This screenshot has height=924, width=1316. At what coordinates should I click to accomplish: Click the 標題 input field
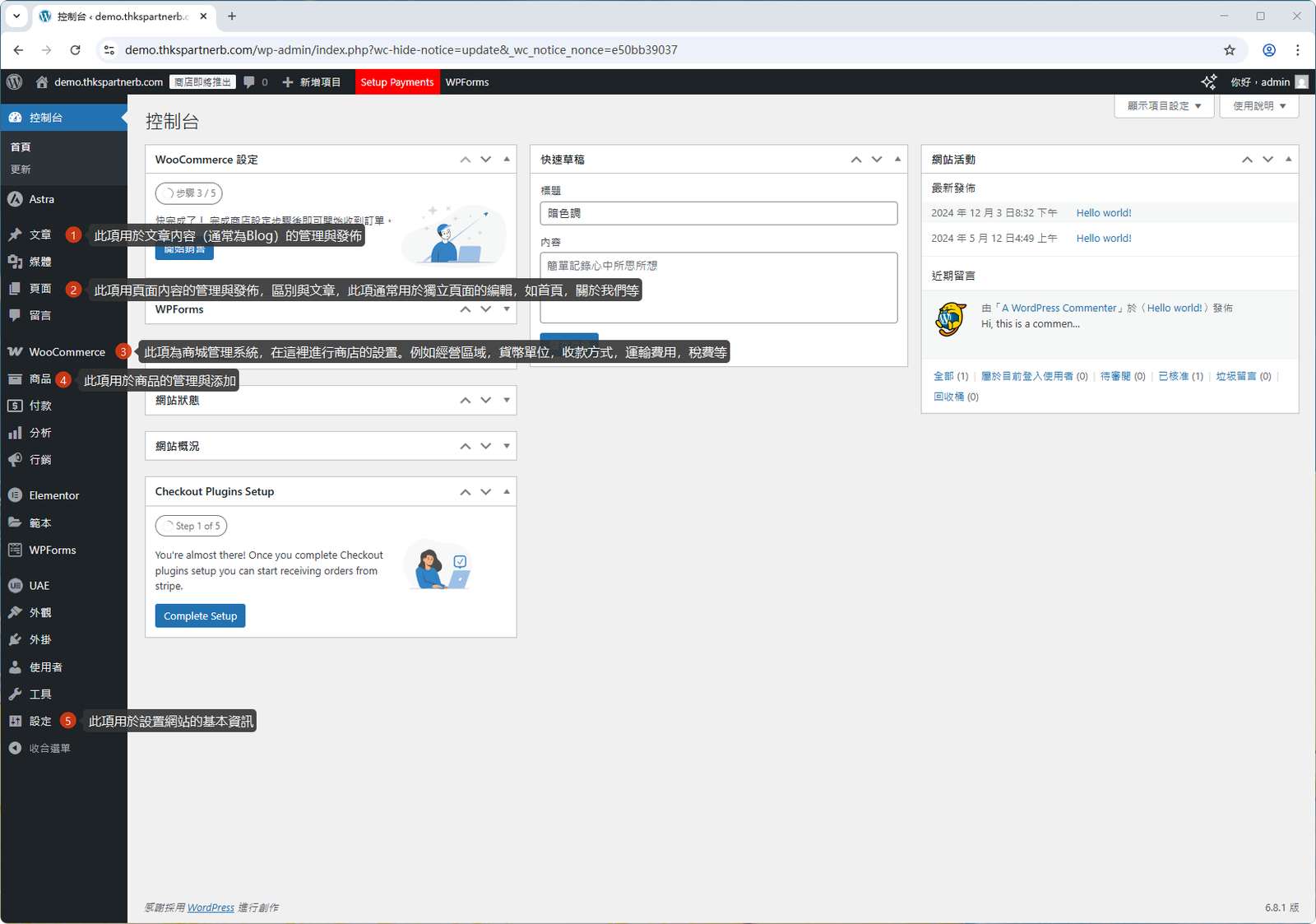click(x=719, y=213)
